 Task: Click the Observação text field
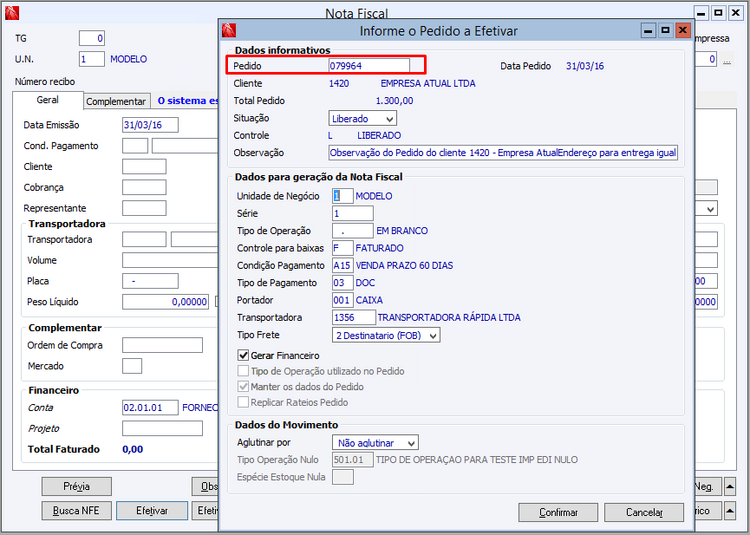(x=503, y=153)
